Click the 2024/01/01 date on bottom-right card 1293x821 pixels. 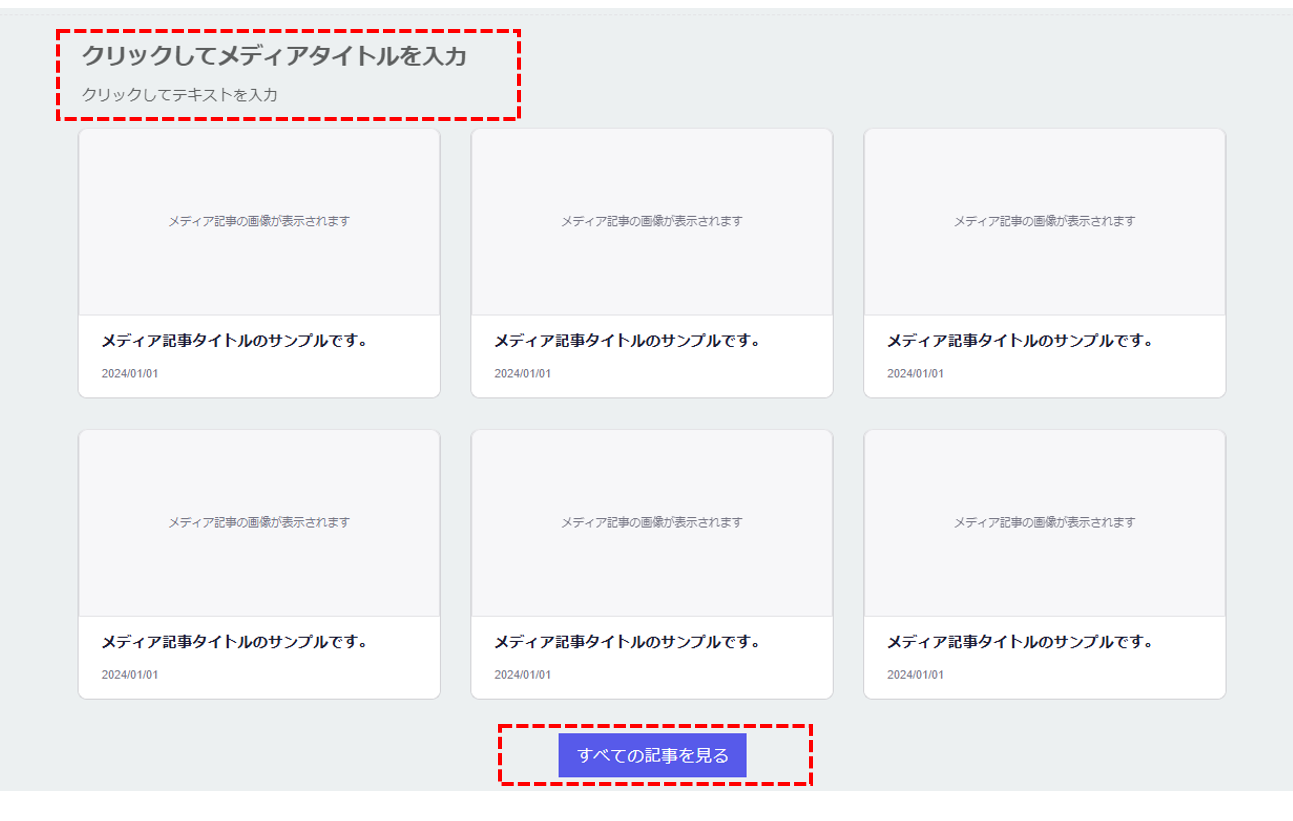pyautogui.click(x=915, y=675)
